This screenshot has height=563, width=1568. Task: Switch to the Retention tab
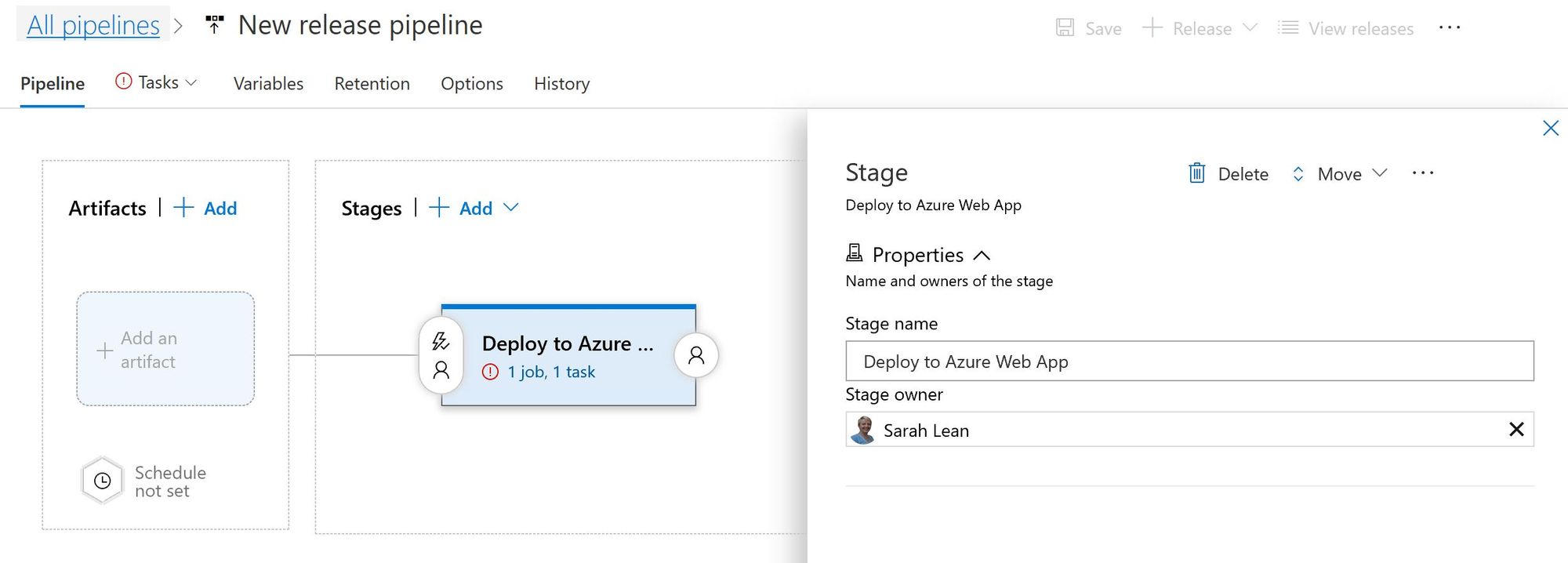[x=372, y=83]
